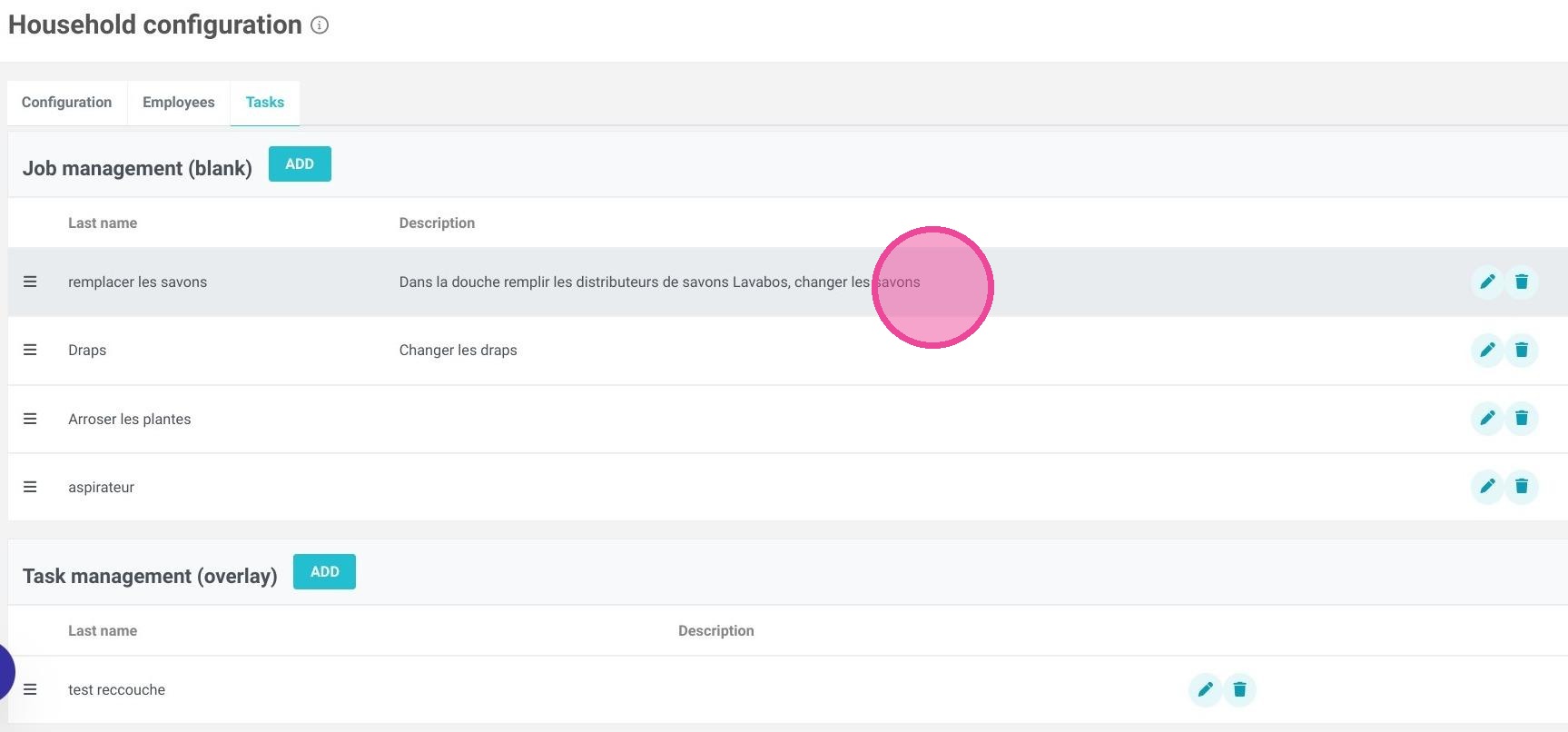Screen dimensions: 1568x732
Task: Grab reorder handle for 'Draps' row
Action: [x=30, y=350]
